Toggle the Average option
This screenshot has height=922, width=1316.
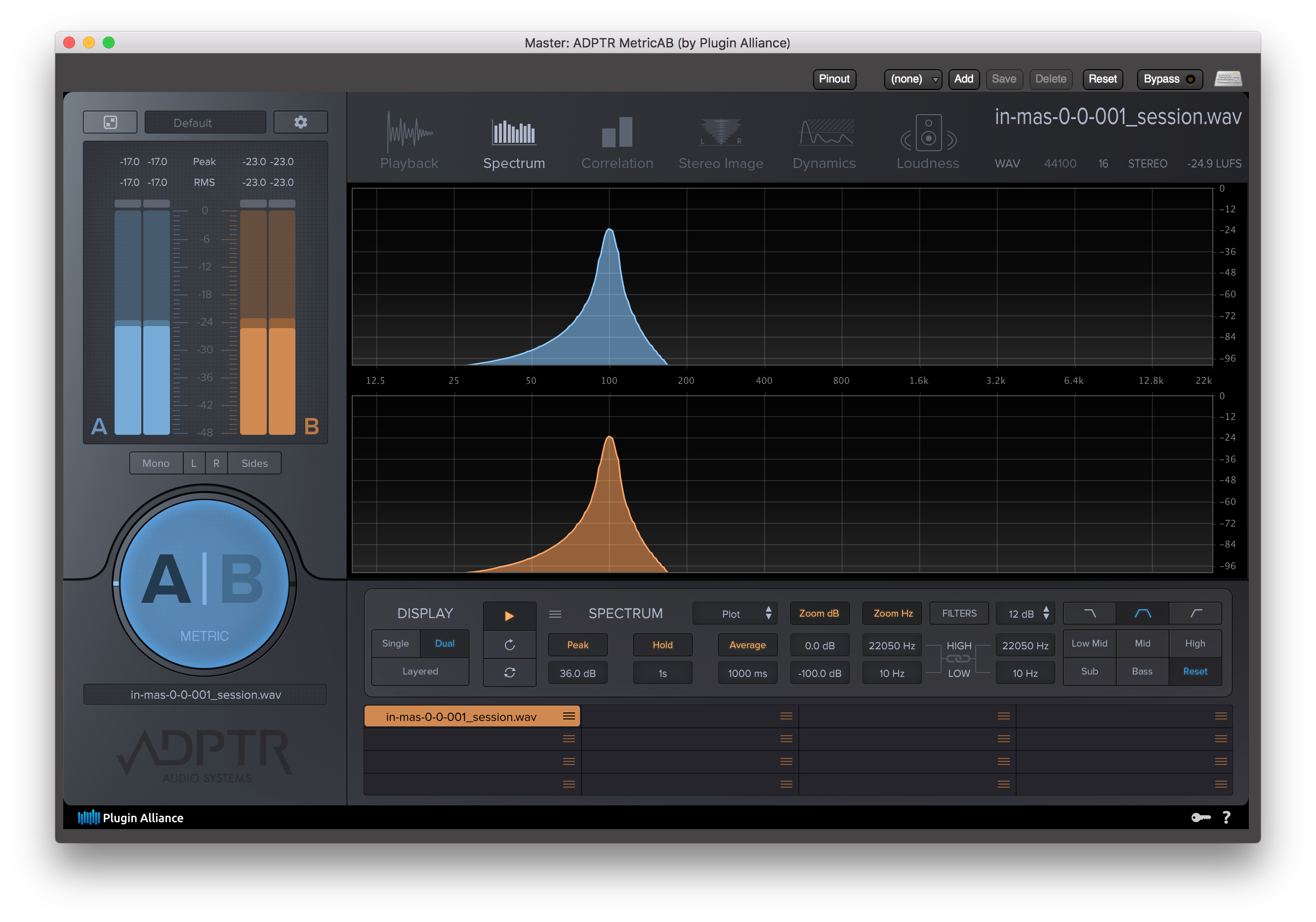pos(747,645)
